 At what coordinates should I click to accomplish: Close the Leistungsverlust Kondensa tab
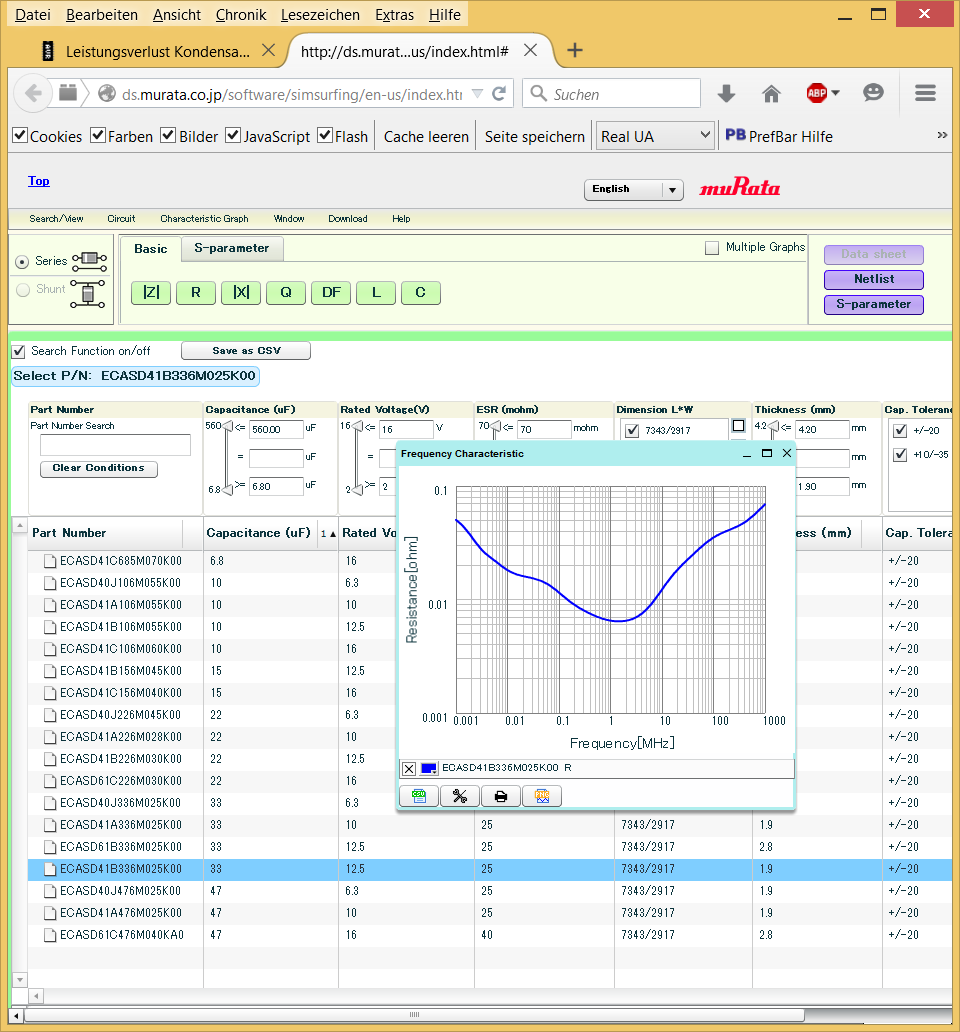tap(268, 50)
